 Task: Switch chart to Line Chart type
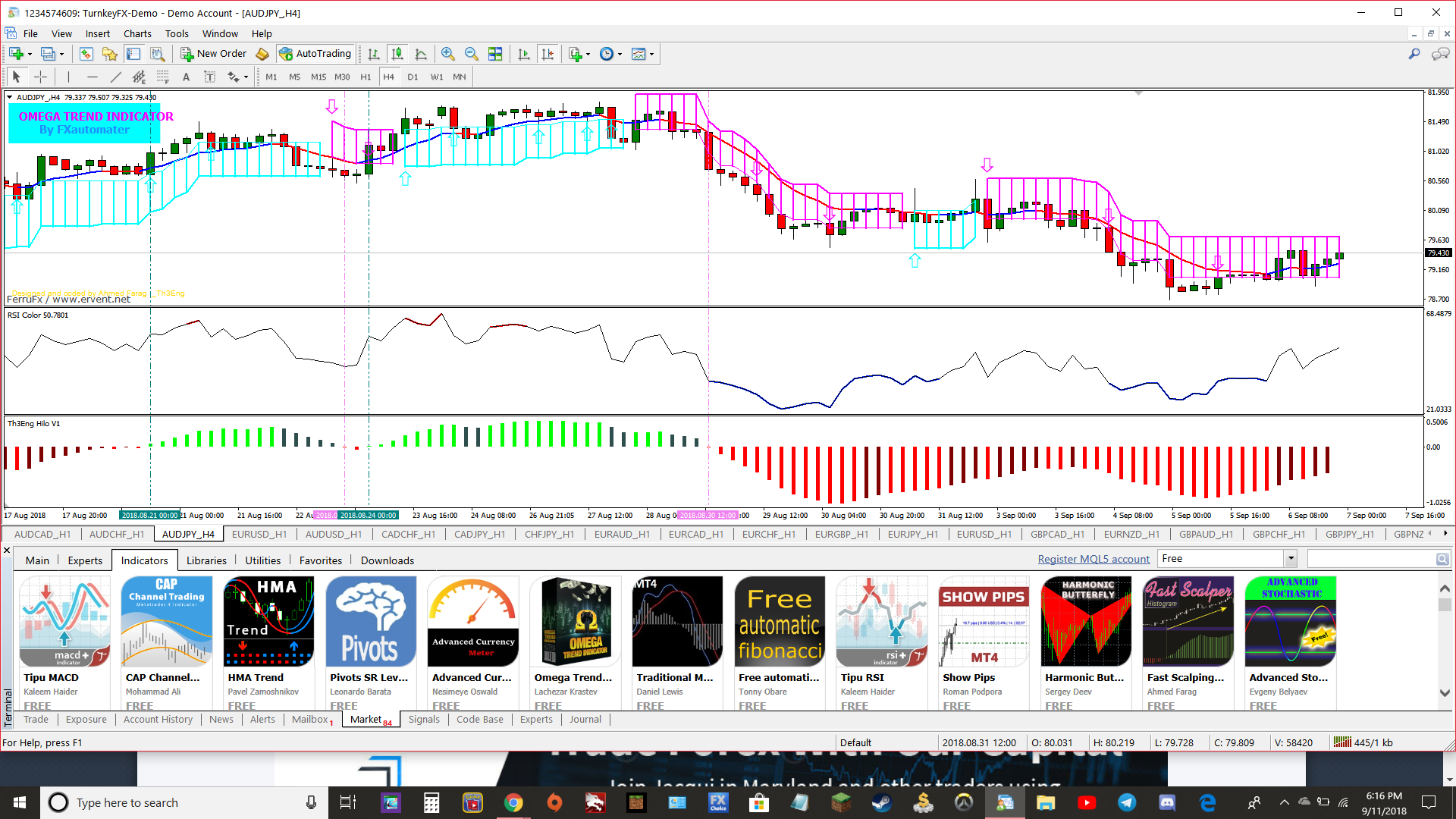click(421, 54)
